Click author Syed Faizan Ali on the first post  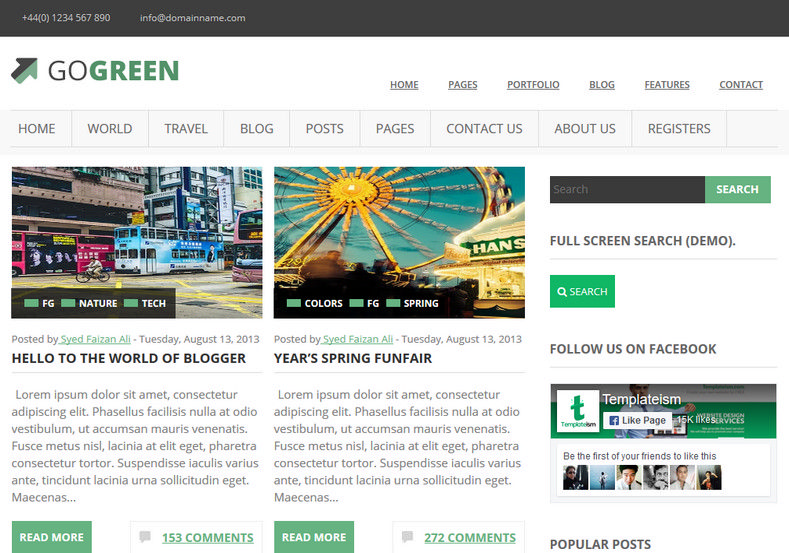(x=95, y=339)
